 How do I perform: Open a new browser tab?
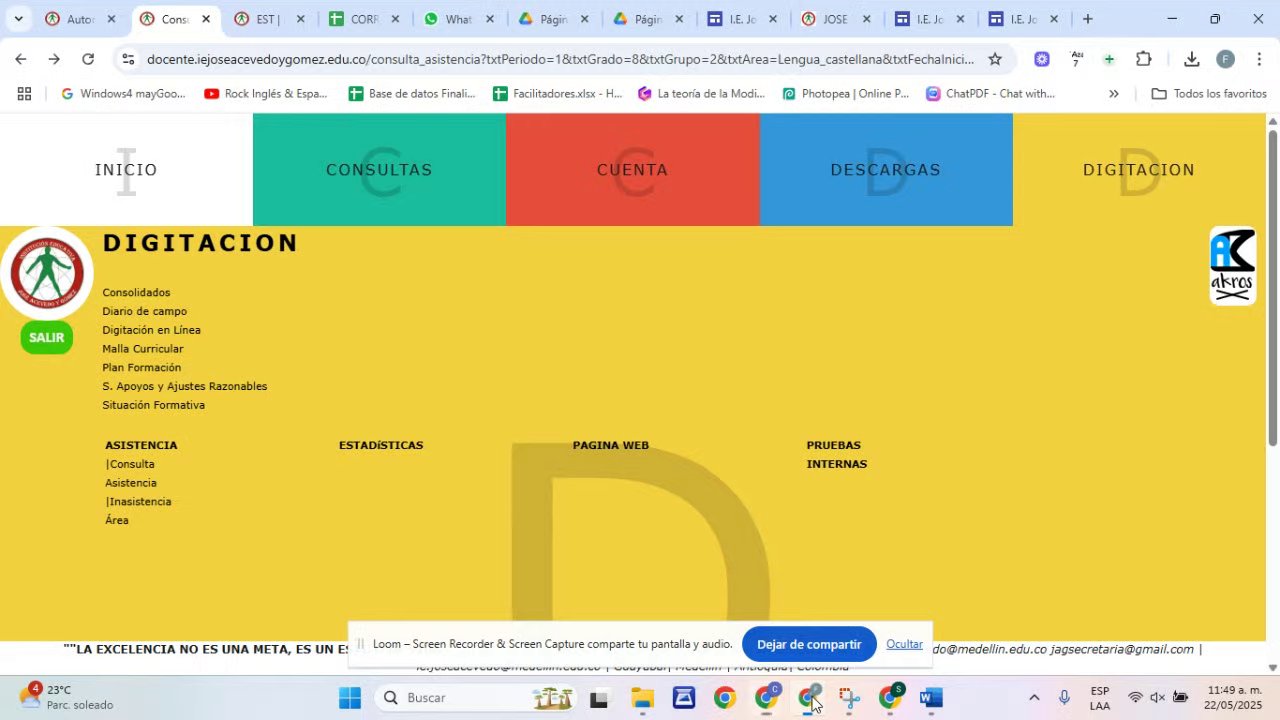[x=1088, y=19]
